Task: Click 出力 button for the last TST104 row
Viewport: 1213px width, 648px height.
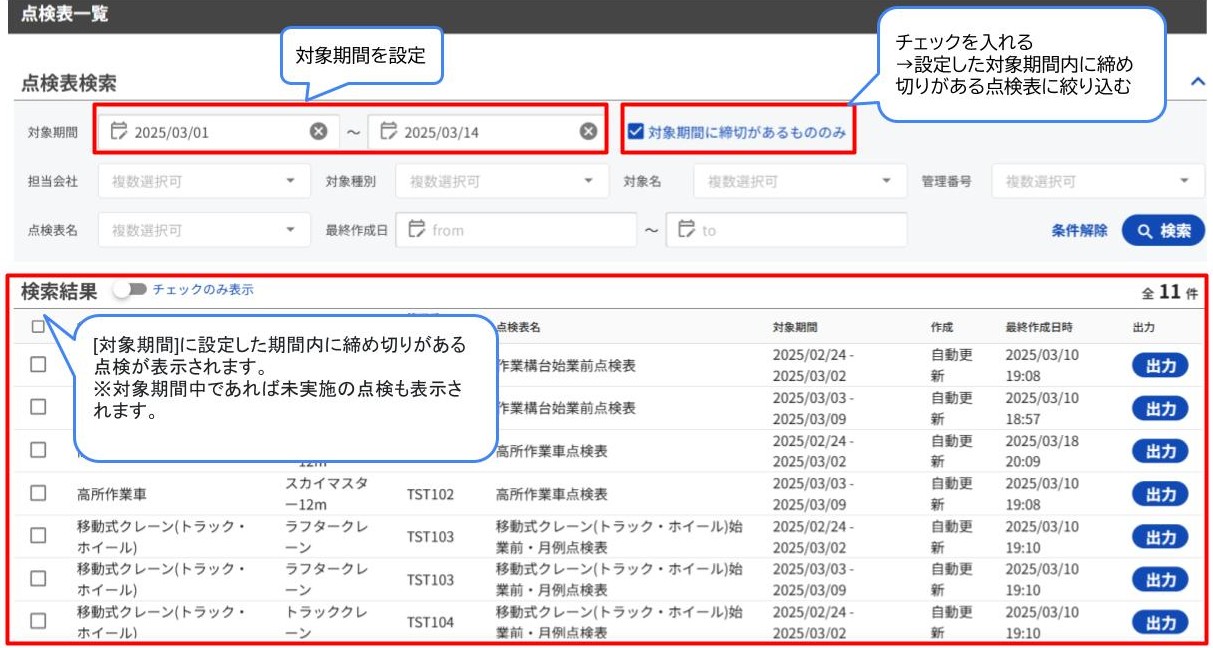Action: (1160, 622)
